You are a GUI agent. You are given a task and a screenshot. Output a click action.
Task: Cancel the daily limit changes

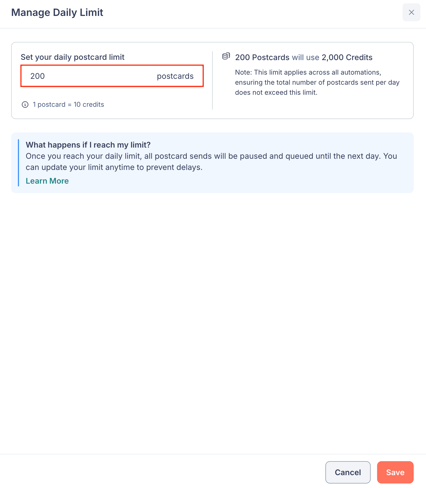348,472
